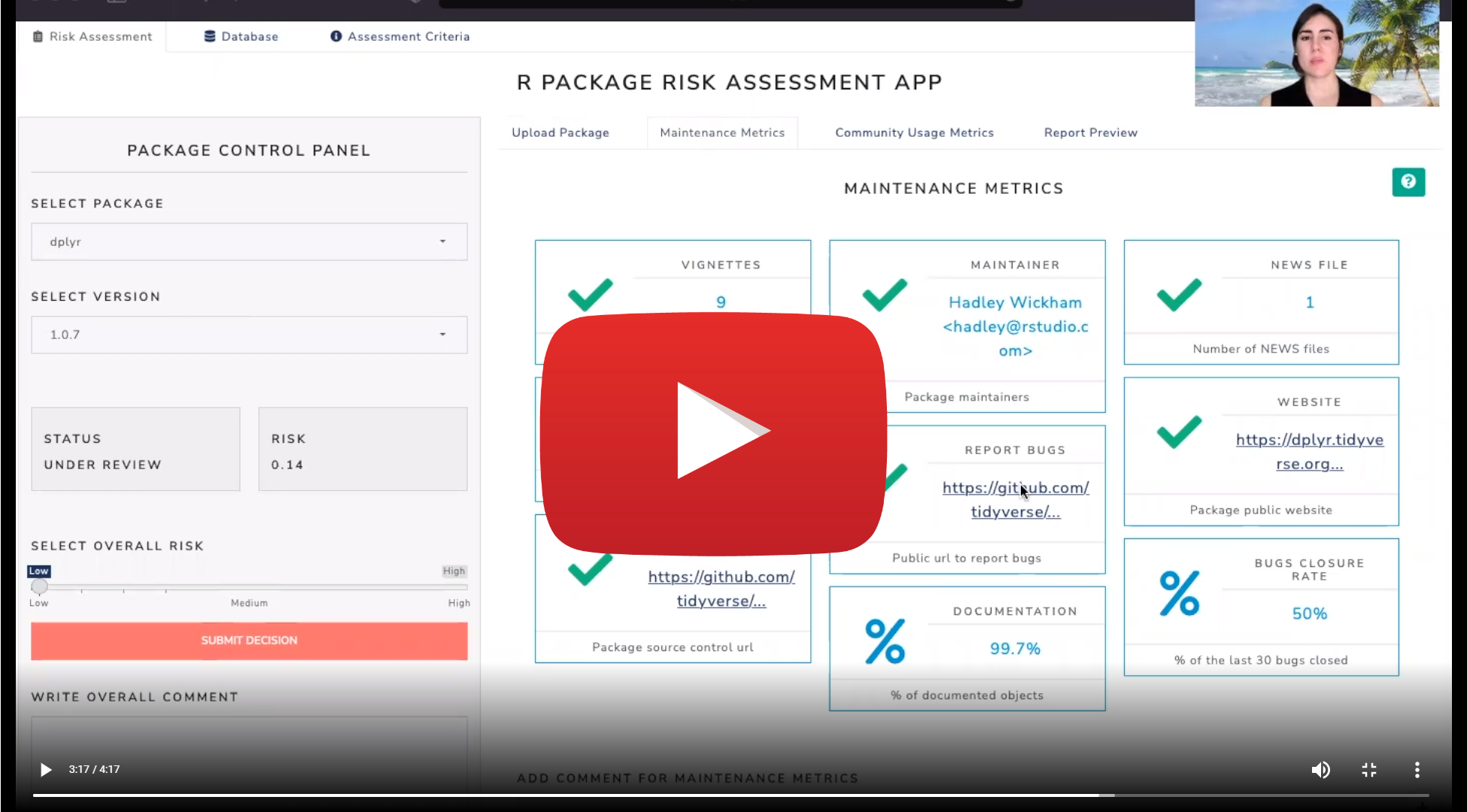Click the Documentation percent icon

[885, 641]
